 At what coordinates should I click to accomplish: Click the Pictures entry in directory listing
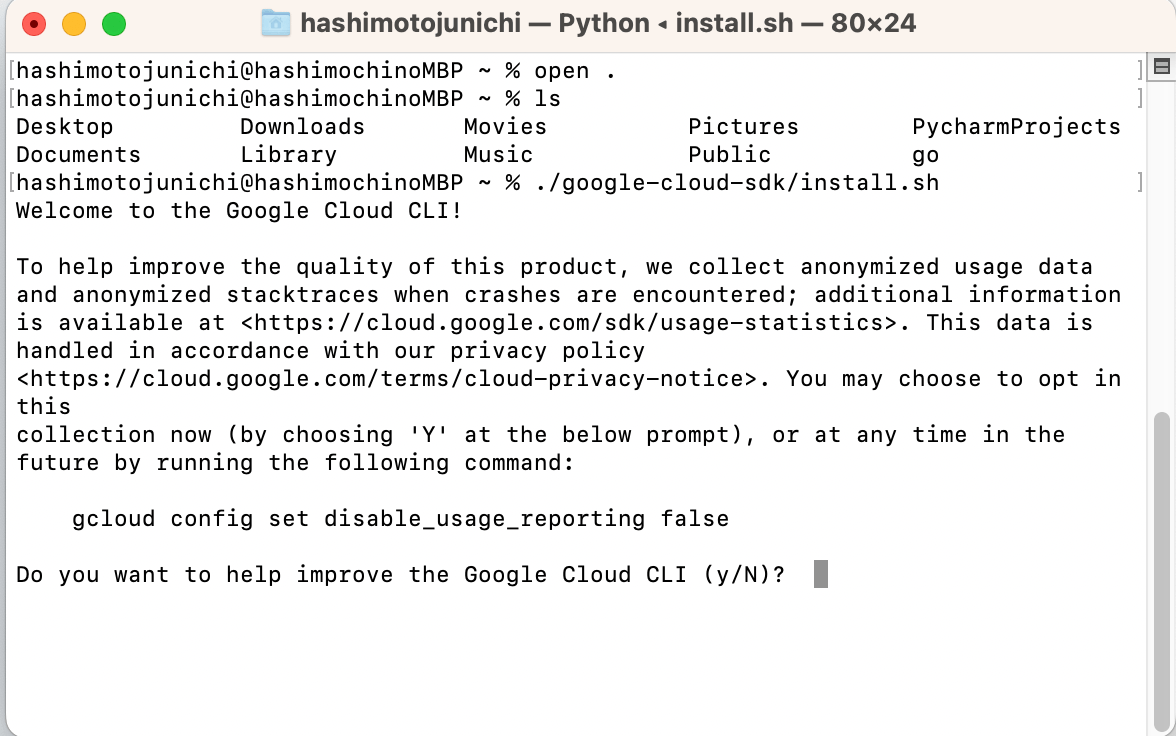pos(743,127)
